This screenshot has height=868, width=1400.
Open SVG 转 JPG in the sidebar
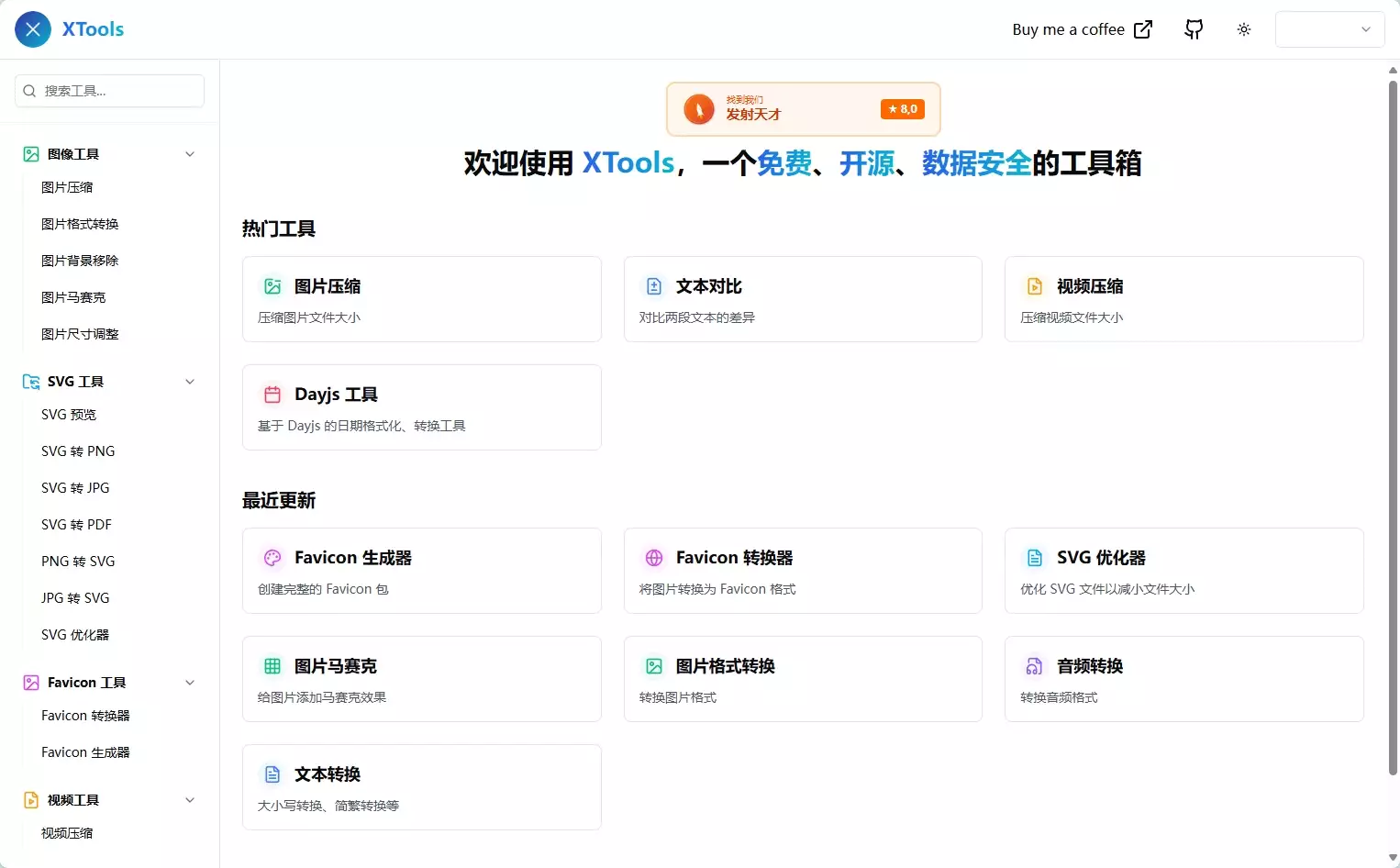pos(75,488)
